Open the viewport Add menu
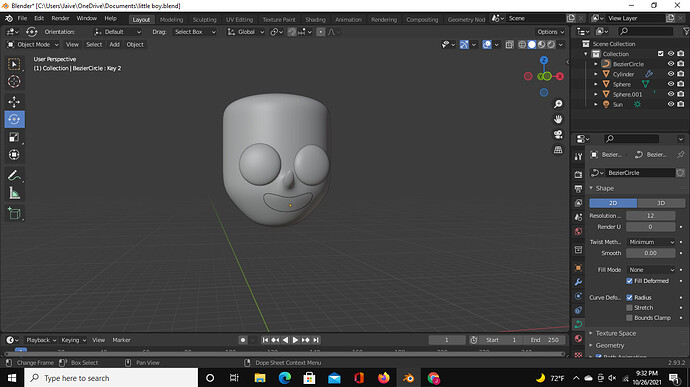Image resolution: width=690 pixels, height=387 pixels. pyautogui.click(x=114, y=44)
